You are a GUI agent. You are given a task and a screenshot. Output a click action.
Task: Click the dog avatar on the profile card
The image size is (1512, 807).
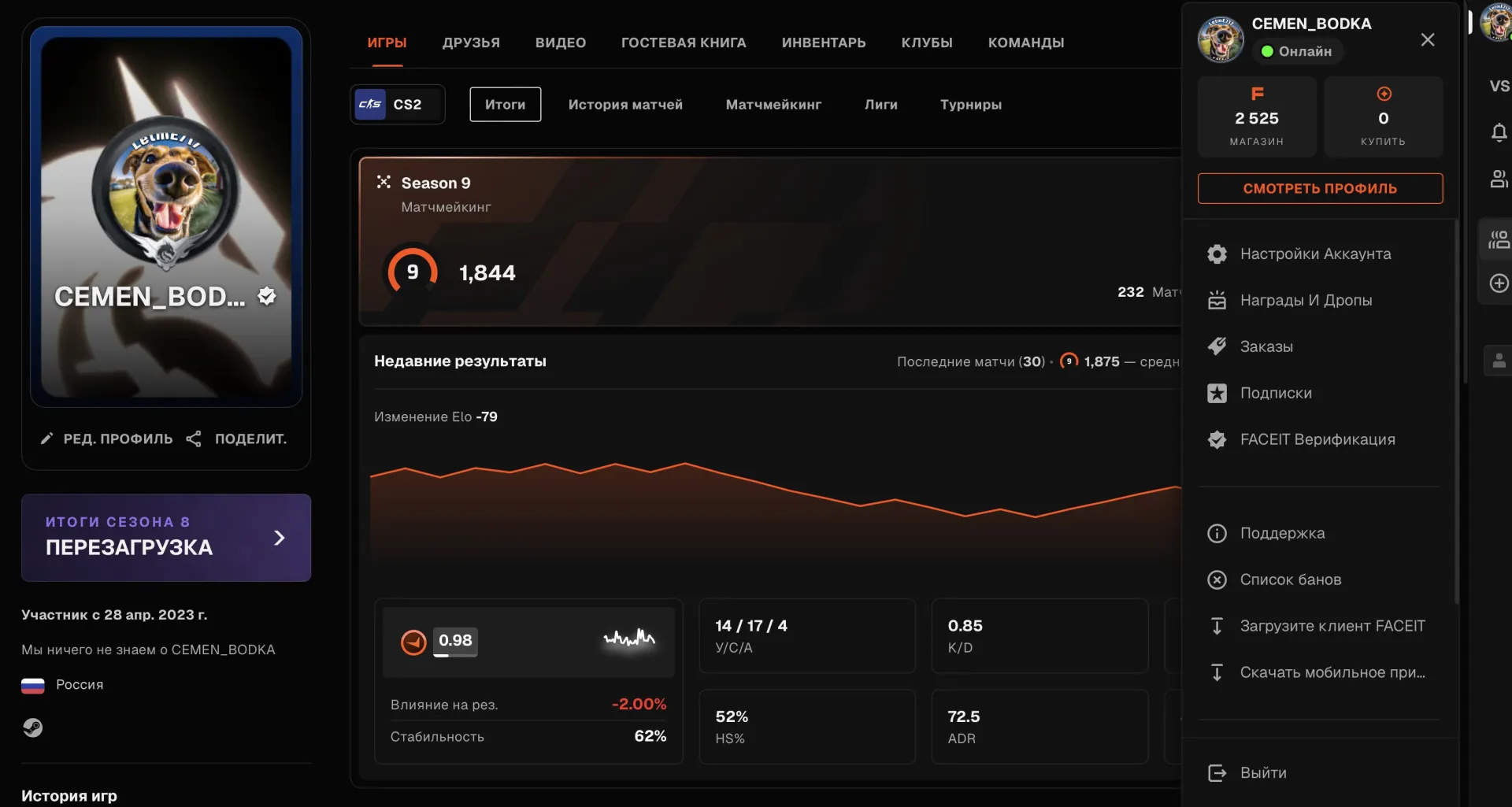tap(165, 190)
